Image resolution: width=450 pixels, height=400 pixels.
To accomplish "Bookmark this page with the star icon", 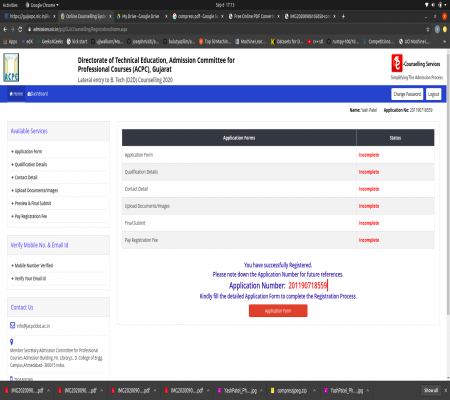I will (428, 29).
